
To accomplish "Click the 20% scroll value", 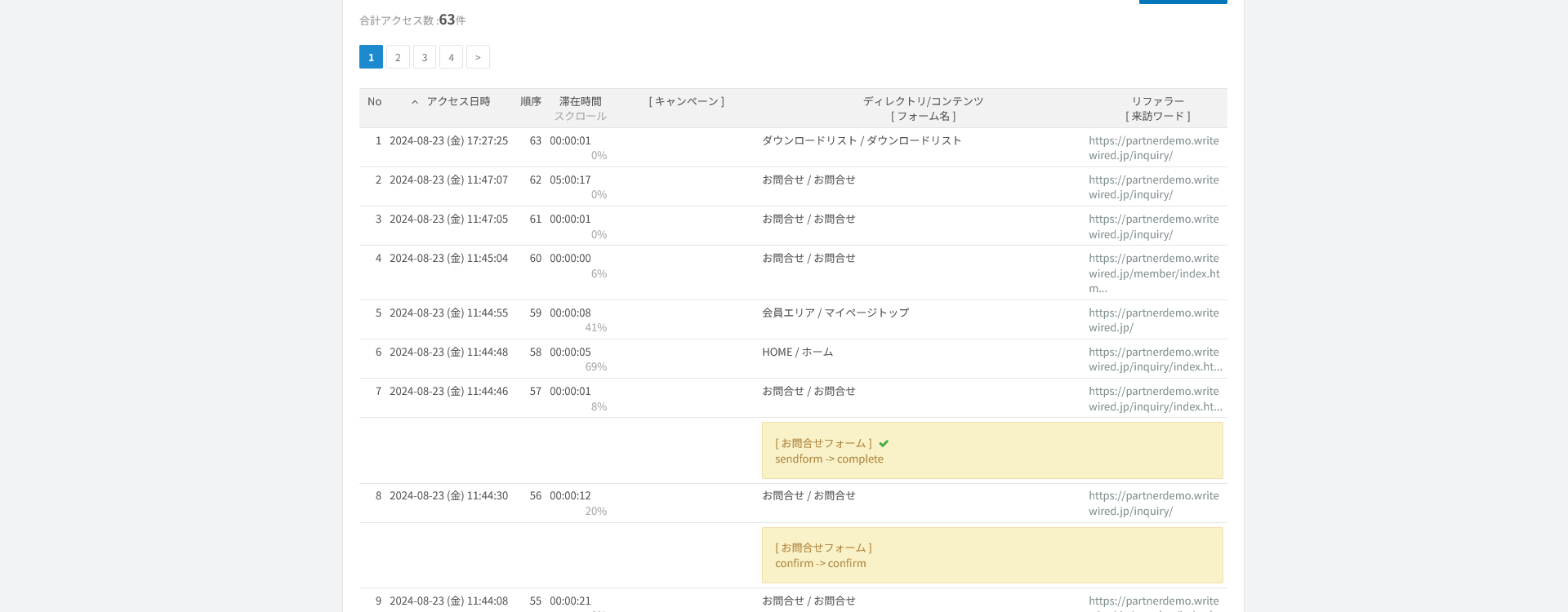I will point(596,512).
